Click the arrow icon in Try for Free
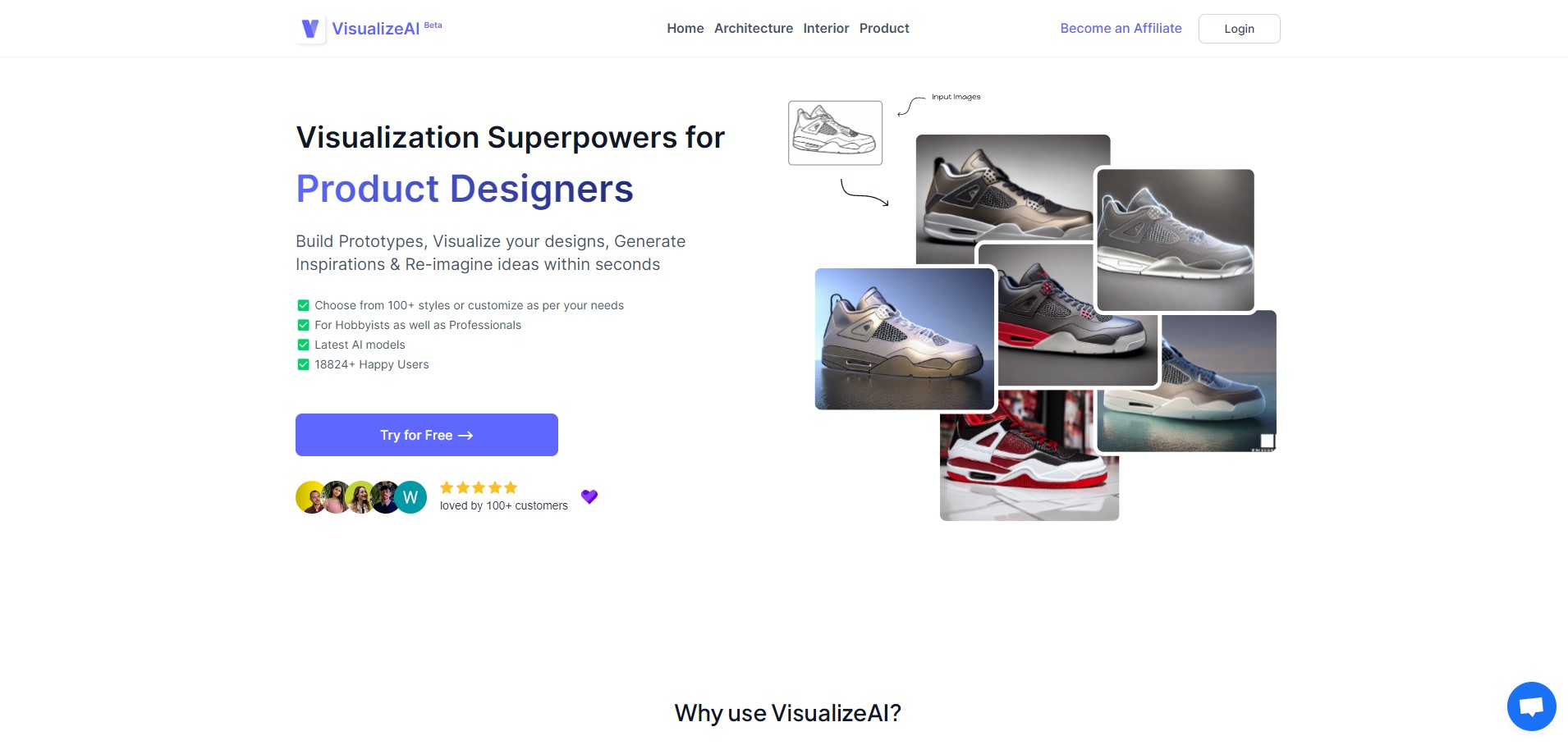Viewport: 1568px width, 745px height. [x=465, y=436]
